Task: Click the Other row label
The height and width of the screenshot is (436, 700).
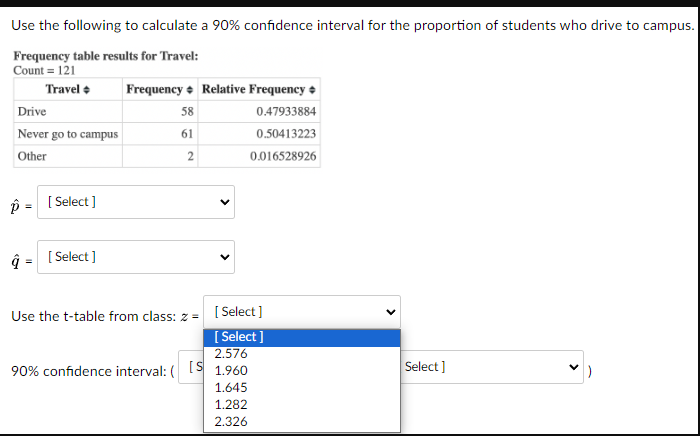Action: (x=32, y=157)
